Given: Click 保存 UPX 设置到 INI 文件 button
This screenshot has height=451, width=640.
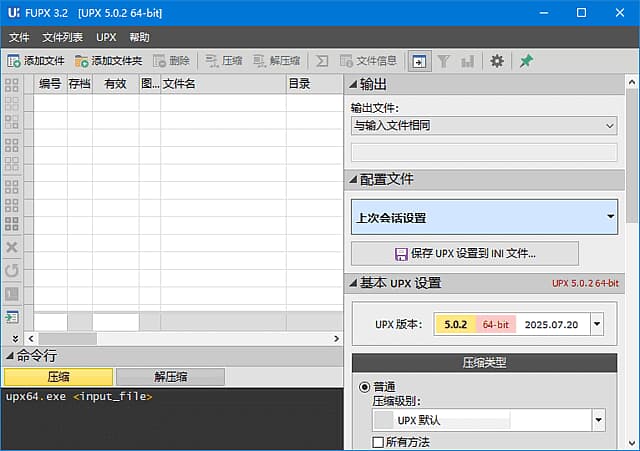Looking at the screenshot, I should click(465, 254).
